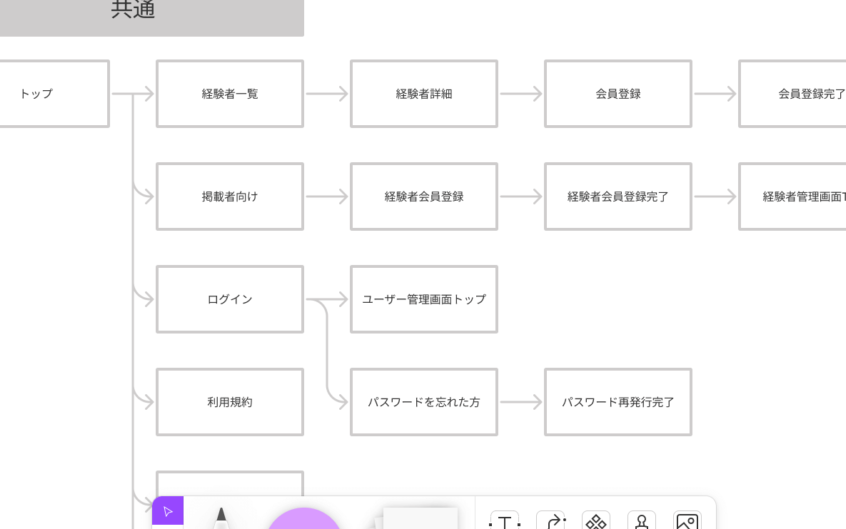Image resolution: width=846 pixels, height=529 pixels.
Task: Select the 経験者詳細 box
Action: [x=423, y=94]
